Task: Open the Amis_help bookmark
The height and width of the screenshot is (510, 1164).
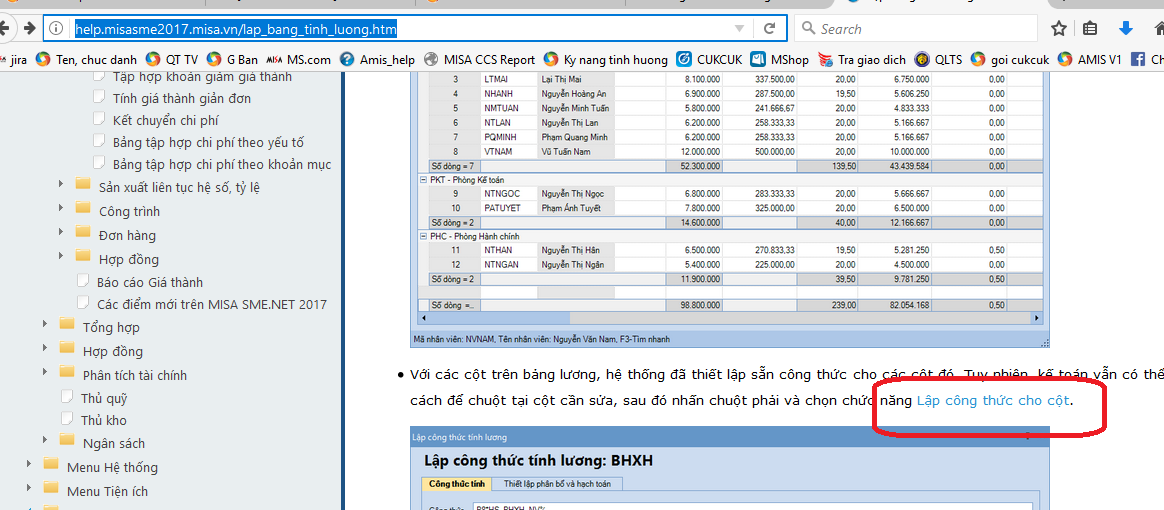Action: (x=377, y=59)
